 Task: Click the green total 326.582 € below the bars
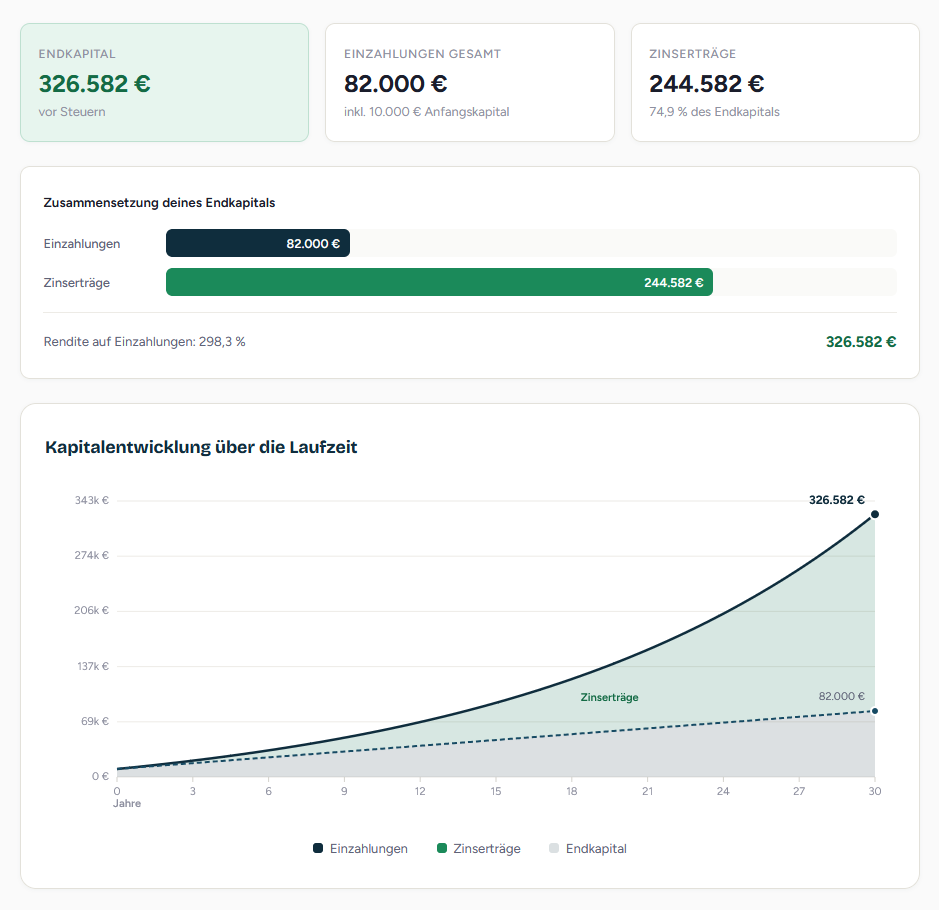[x=860, y=342]
